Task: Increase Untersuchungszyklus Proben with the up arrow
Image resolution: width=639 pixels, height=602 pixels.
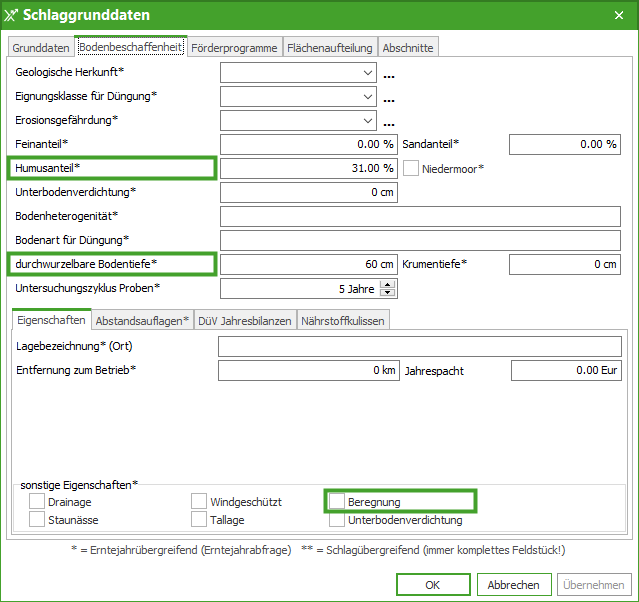Action: click(388, 284)
